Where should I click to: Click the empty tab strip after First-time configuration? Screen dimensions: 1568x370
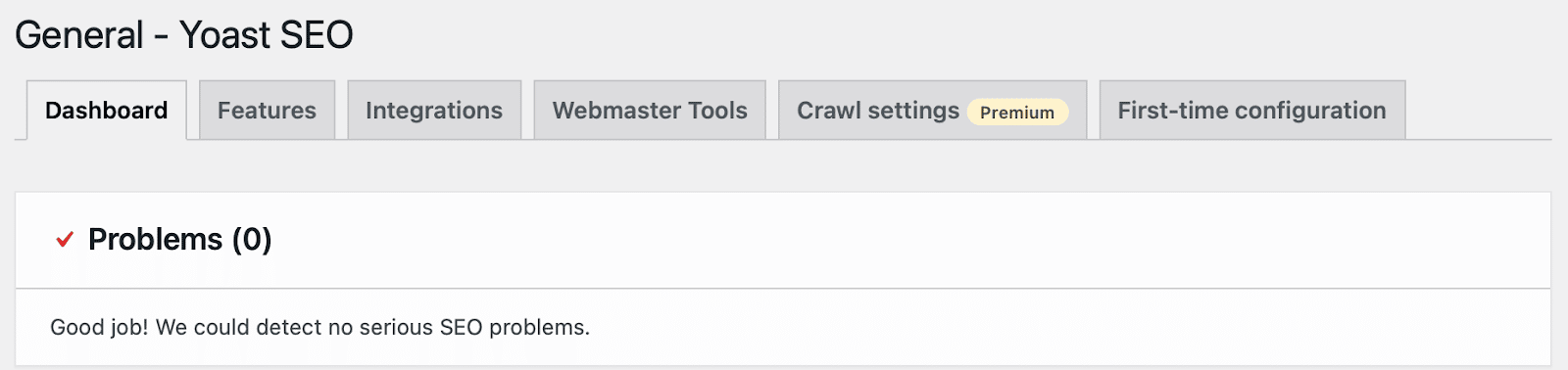tap(1479, 111)
